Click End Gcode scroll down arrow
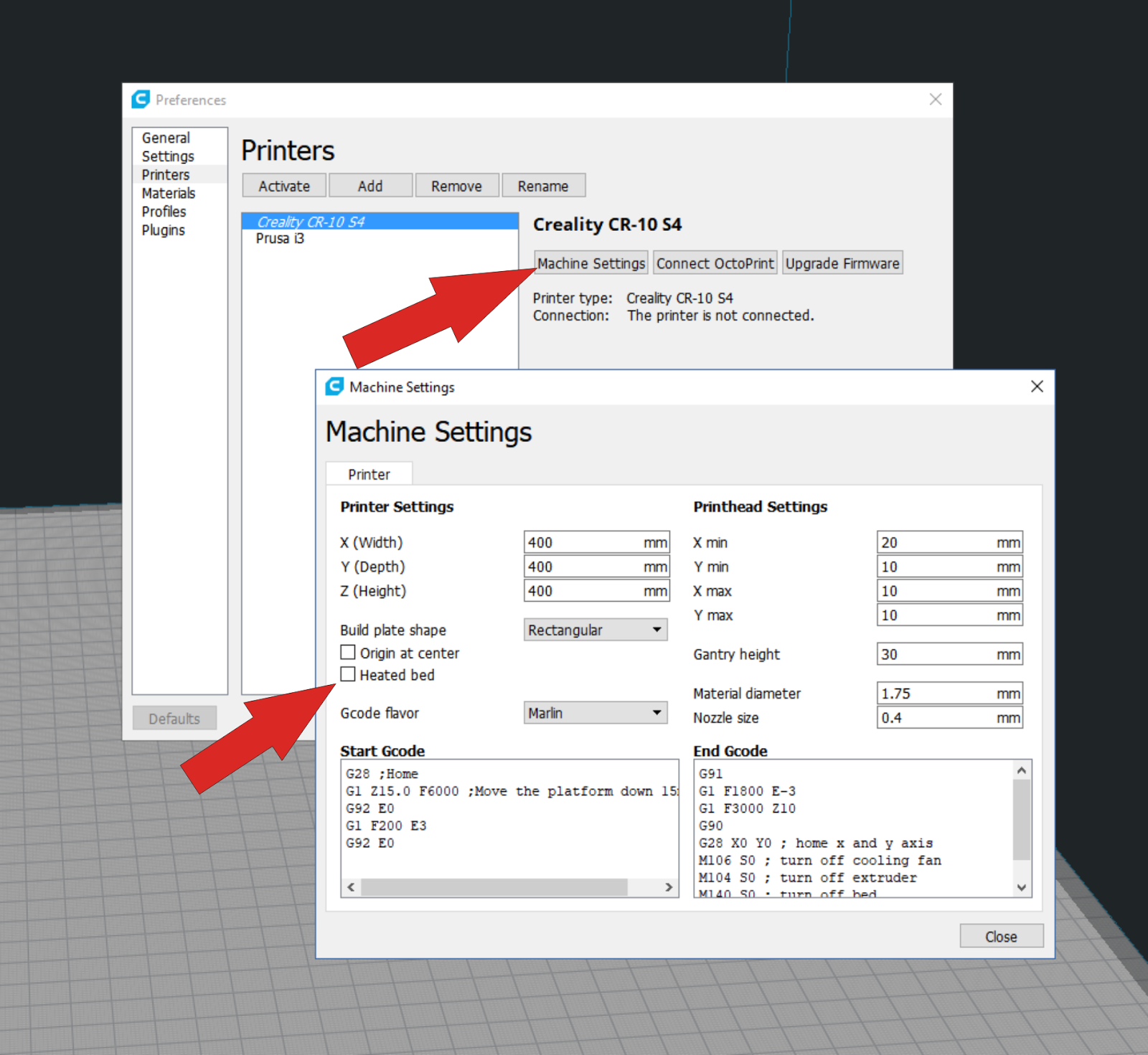Viewport: 1148px width, 1055px height. [1022, 887]
